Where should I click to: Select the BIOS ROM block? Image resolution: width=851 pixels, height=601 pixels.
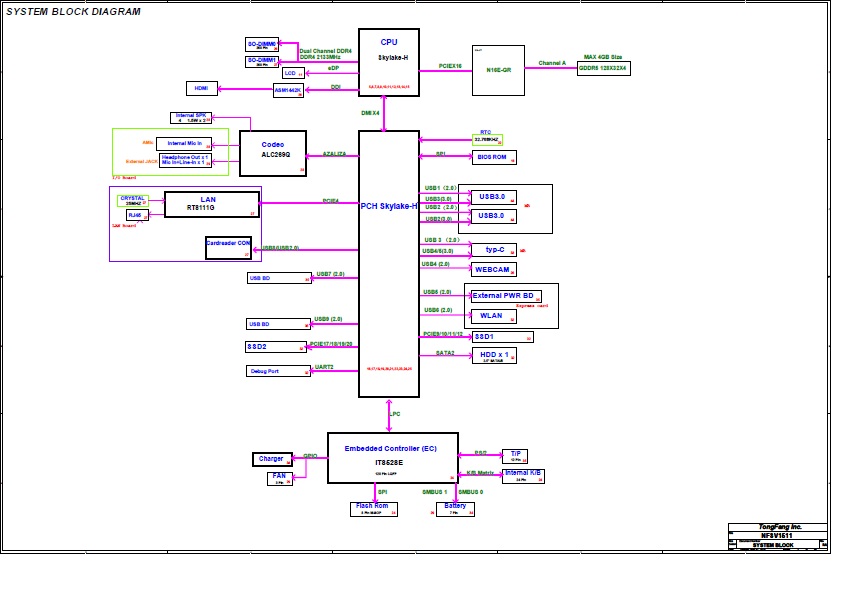pyautogui.click(x=494, y=158)
